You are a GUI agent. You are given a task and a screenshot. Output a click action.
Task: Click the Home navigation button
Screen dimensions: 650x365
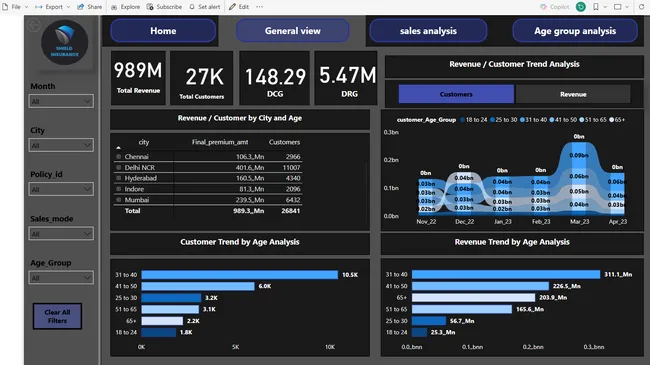163,31
